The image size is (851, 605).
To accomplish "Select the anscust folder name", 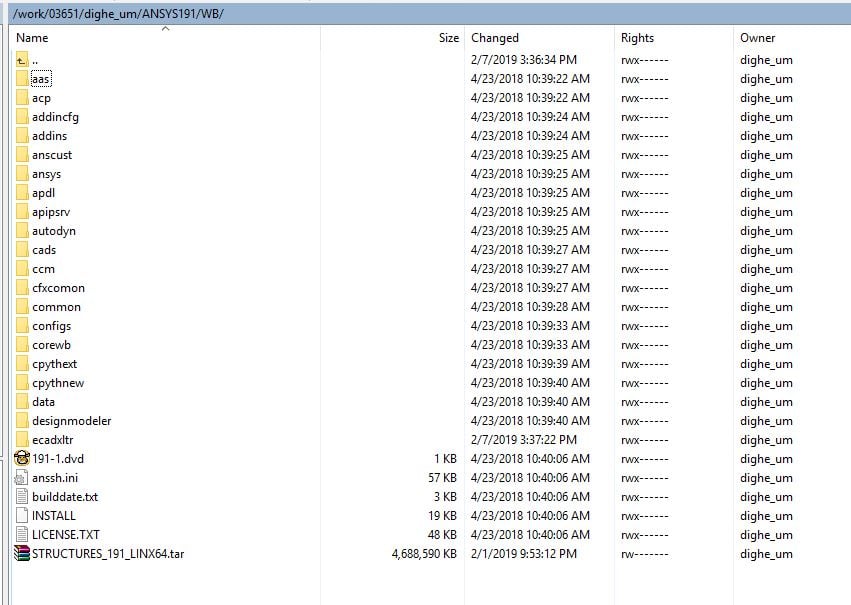I will [x=52, y=155].
